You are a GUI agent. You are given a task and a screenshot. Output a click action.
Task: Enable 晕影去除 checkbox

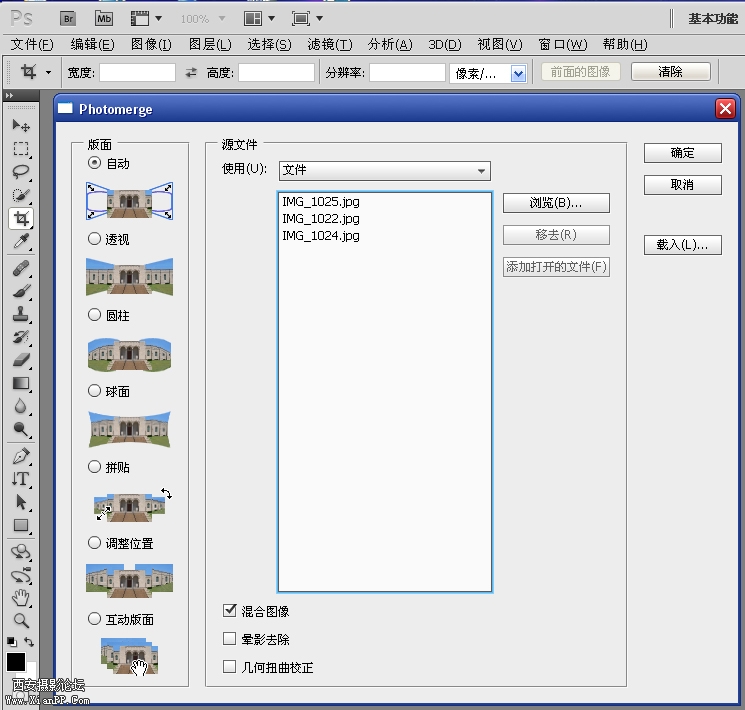tap(229, 638)
